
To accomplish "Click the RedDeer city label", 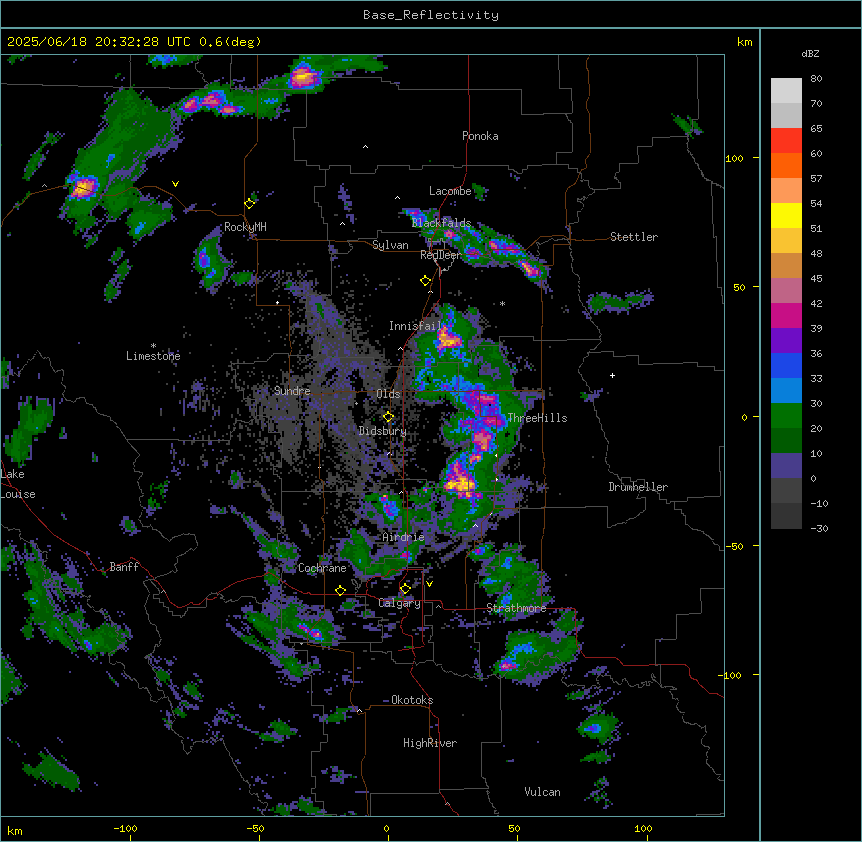I will 441,255.
